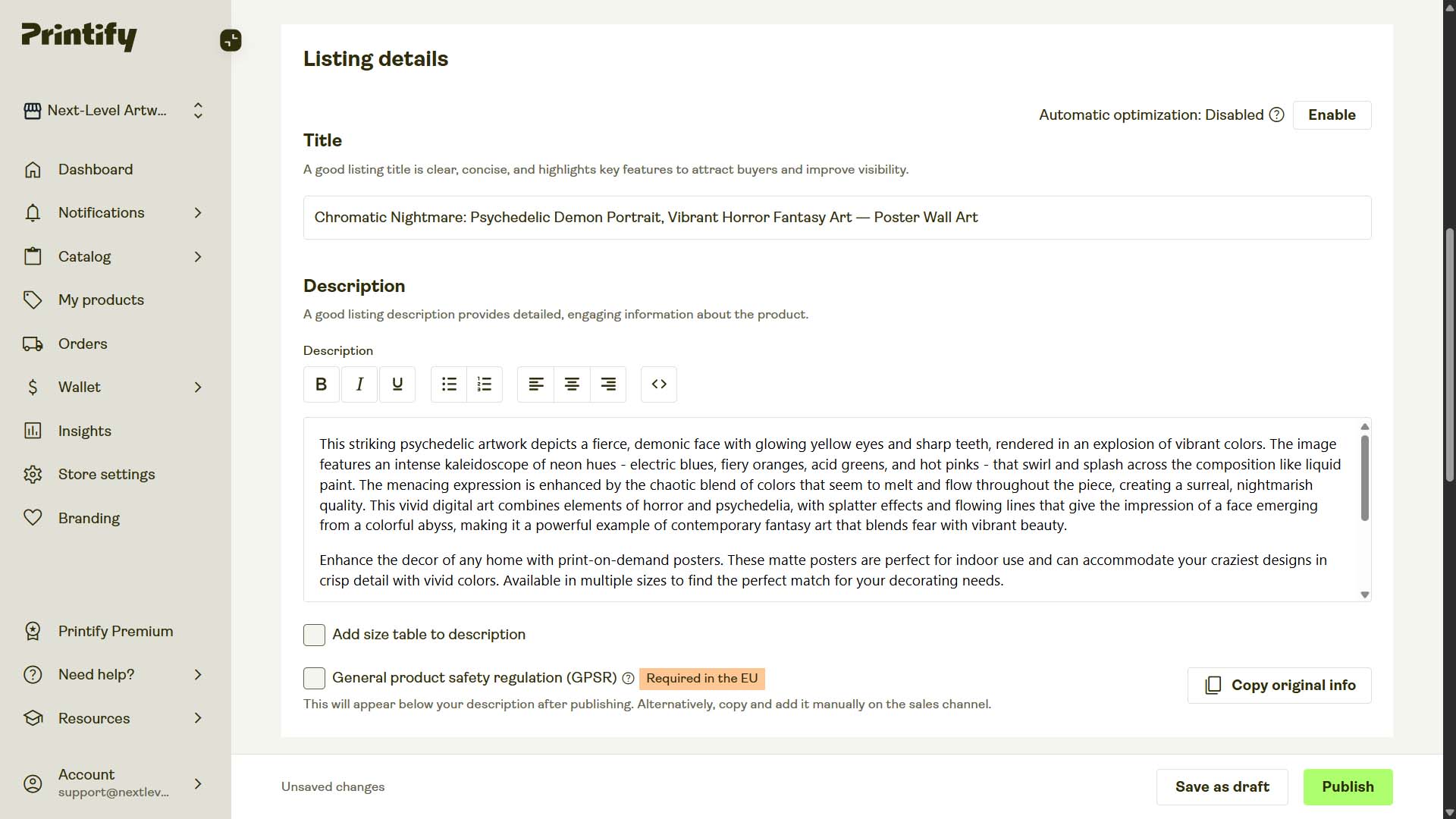Publish the listing
1456x819 pixels.
point(1347,786)
